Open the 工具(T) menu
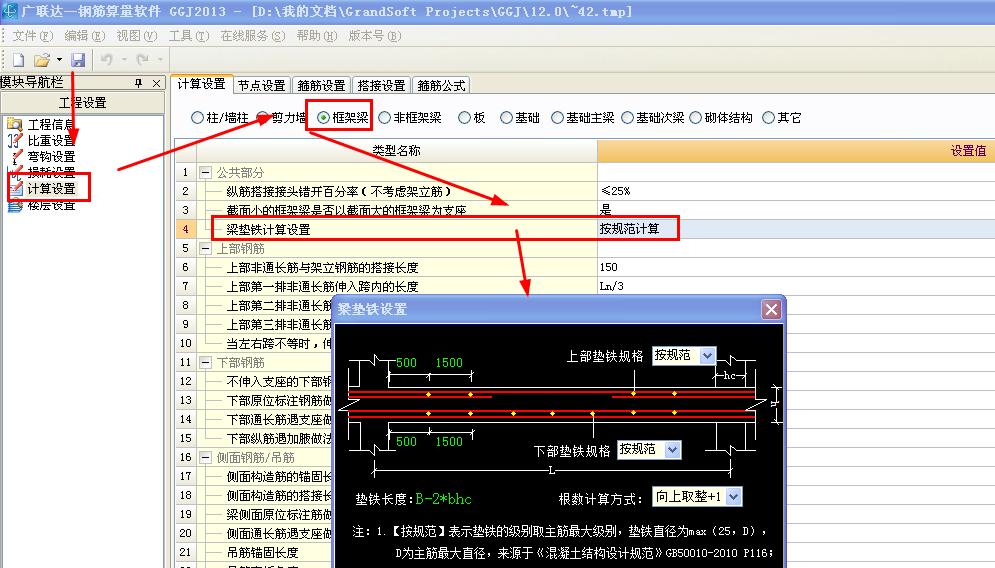 pyautogui.click(x=188, y=36)
